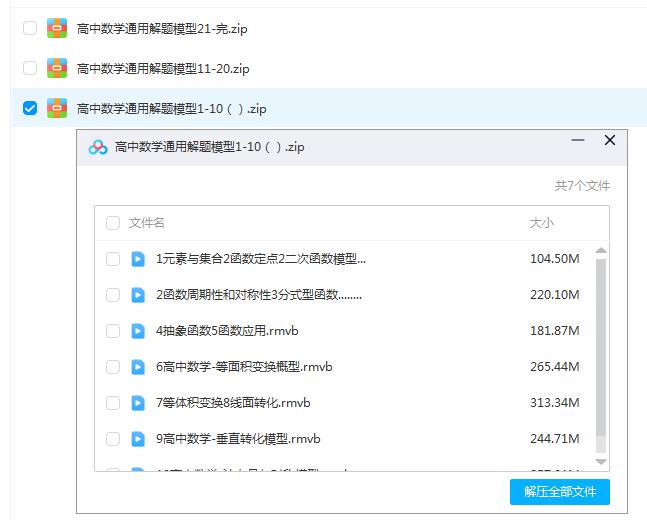Uncheck 高中数学通用解题模型1-10 zip checkbox
The image size is (647, 520).
[x=30, y=108]
